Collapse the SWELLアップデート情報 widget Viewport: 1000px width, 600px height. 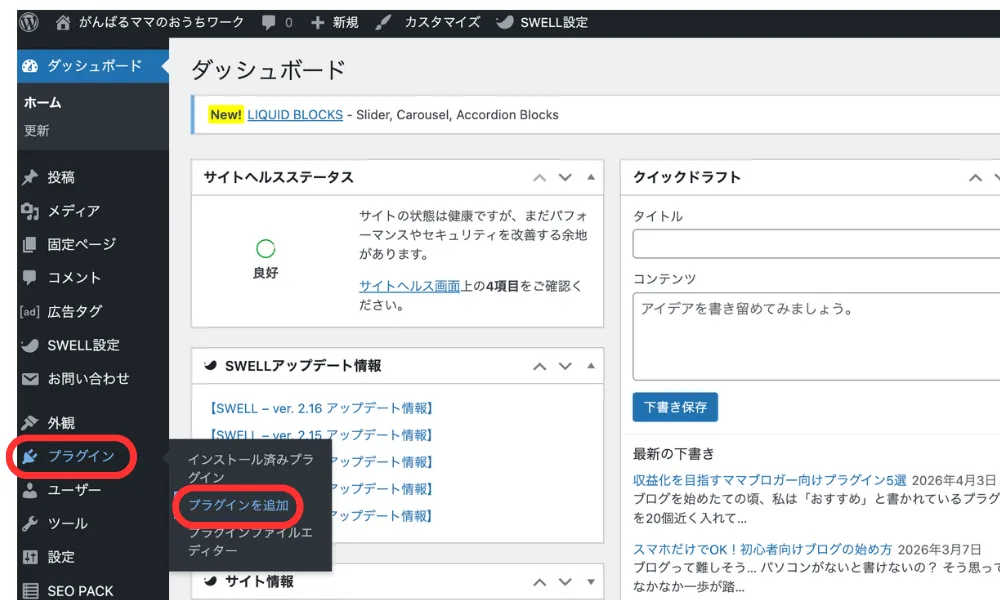point(589,365)
